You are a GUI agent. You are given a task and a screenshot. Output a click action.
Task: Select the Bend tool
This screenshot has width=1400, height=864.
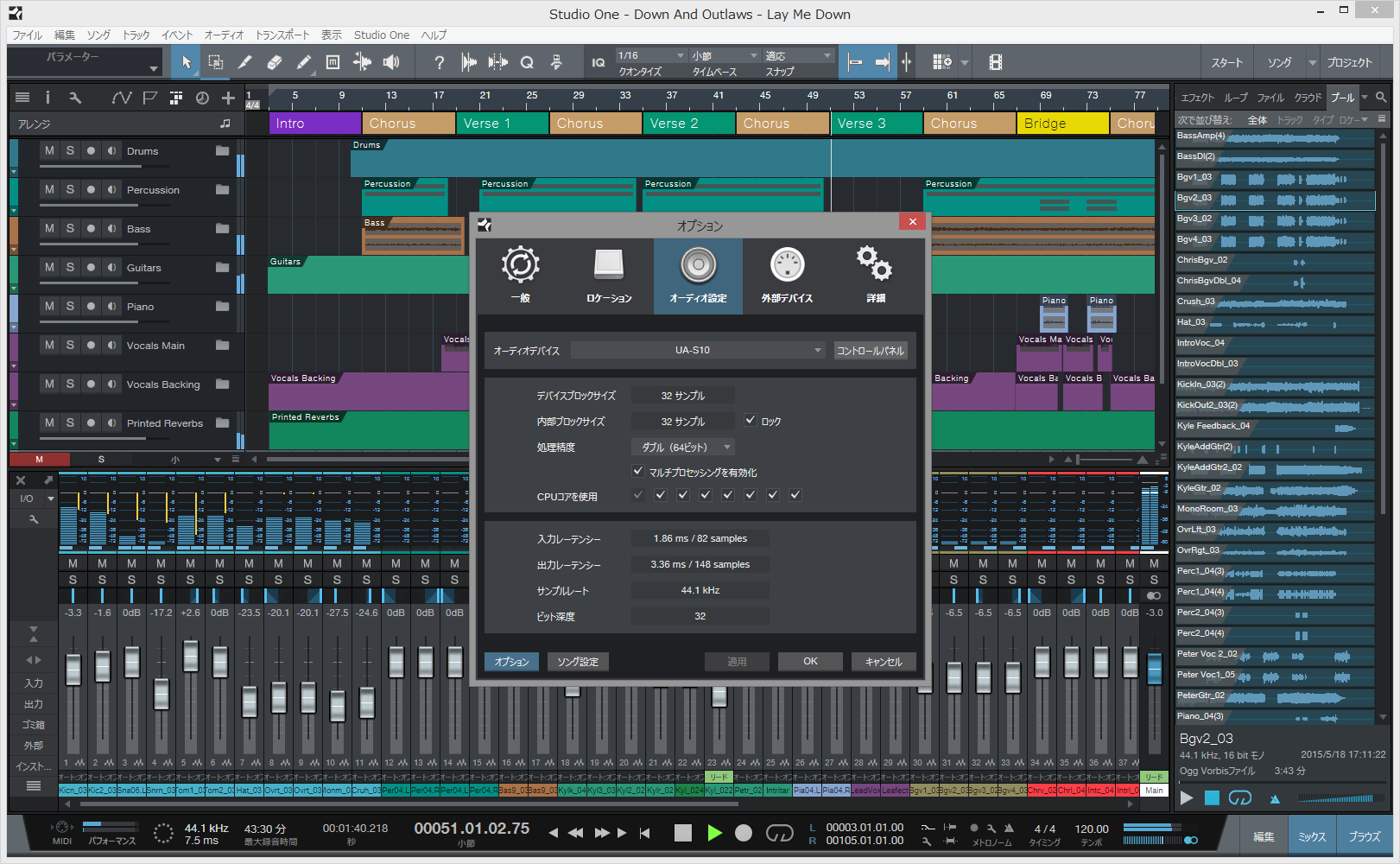pyautogui.click(x=363, y=62)
